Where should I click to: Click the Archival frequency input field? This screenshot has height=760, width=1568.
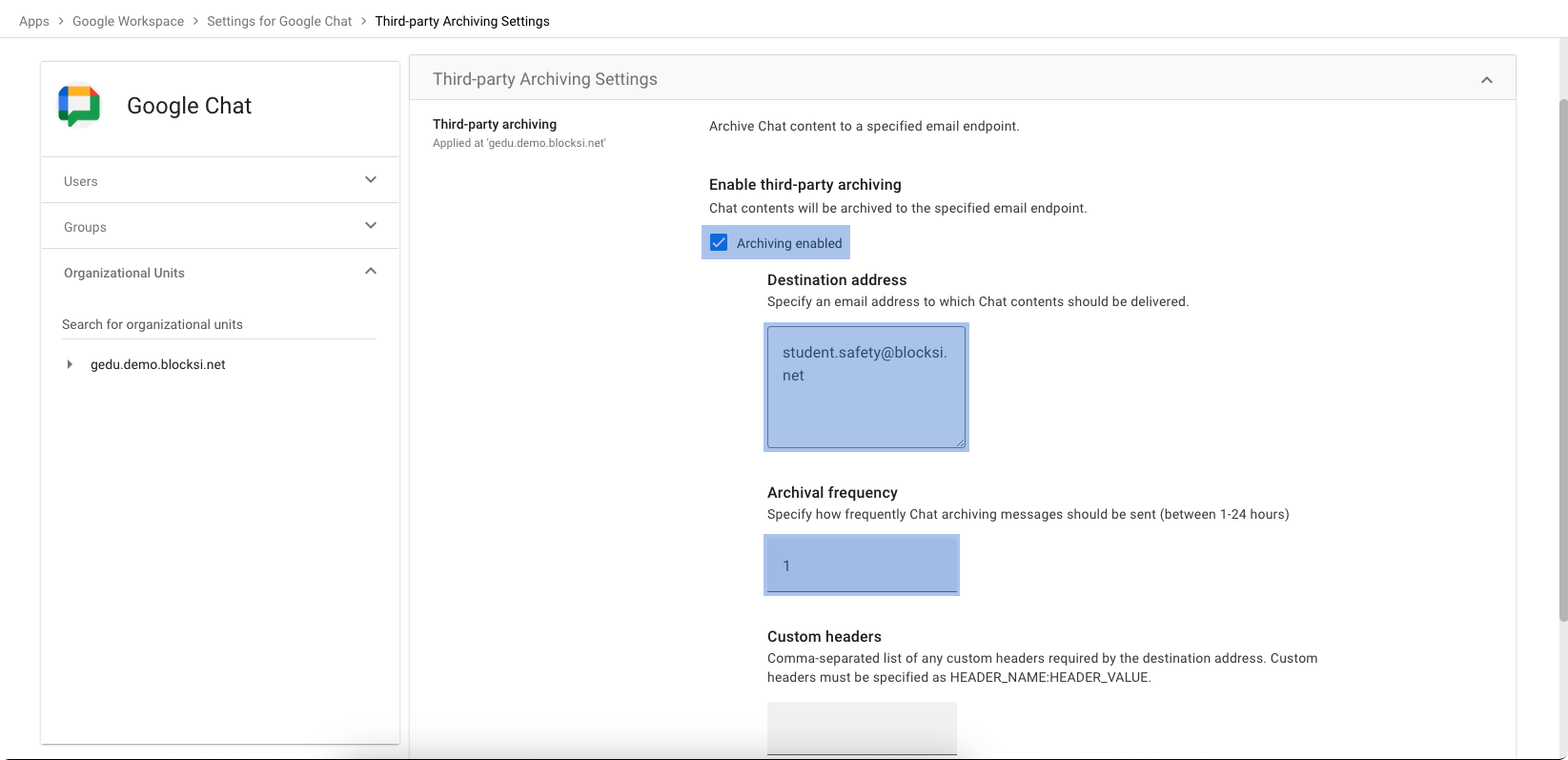(x=862, y=565)
